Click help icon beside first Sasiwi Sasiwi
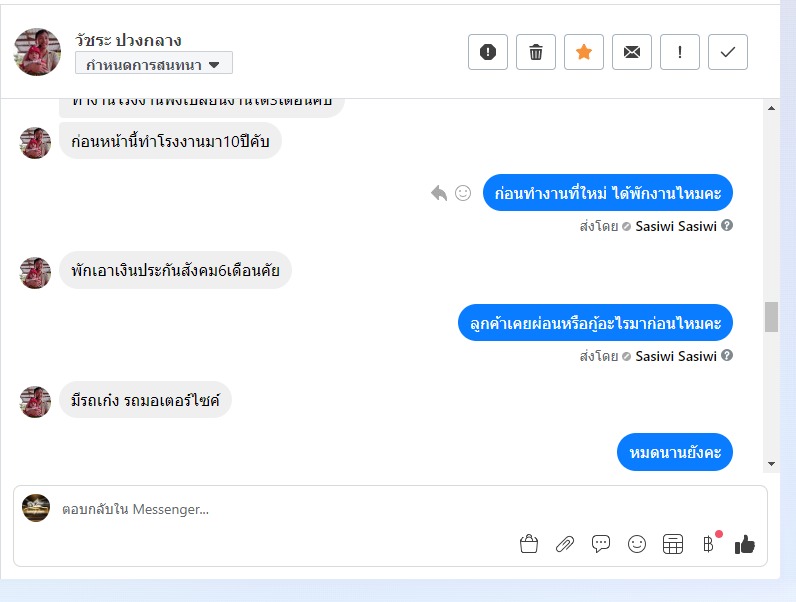796x602 pixels. tap(727, 225)
